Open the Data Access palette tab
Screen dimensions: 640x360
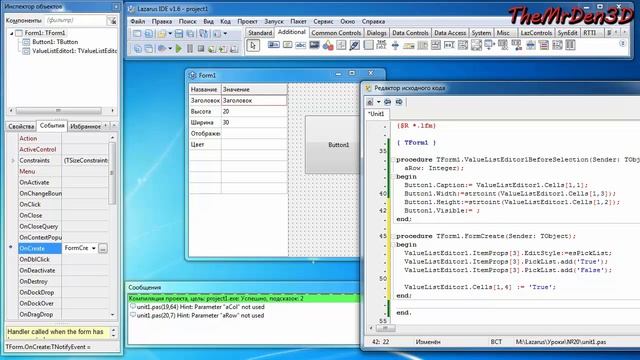450,33
